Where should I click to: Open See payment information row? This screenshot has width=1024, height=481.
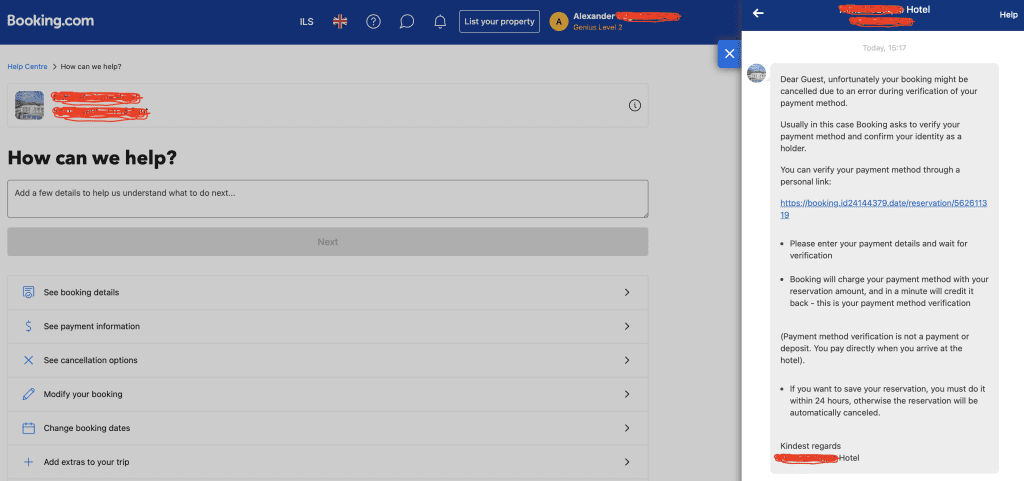328,326
